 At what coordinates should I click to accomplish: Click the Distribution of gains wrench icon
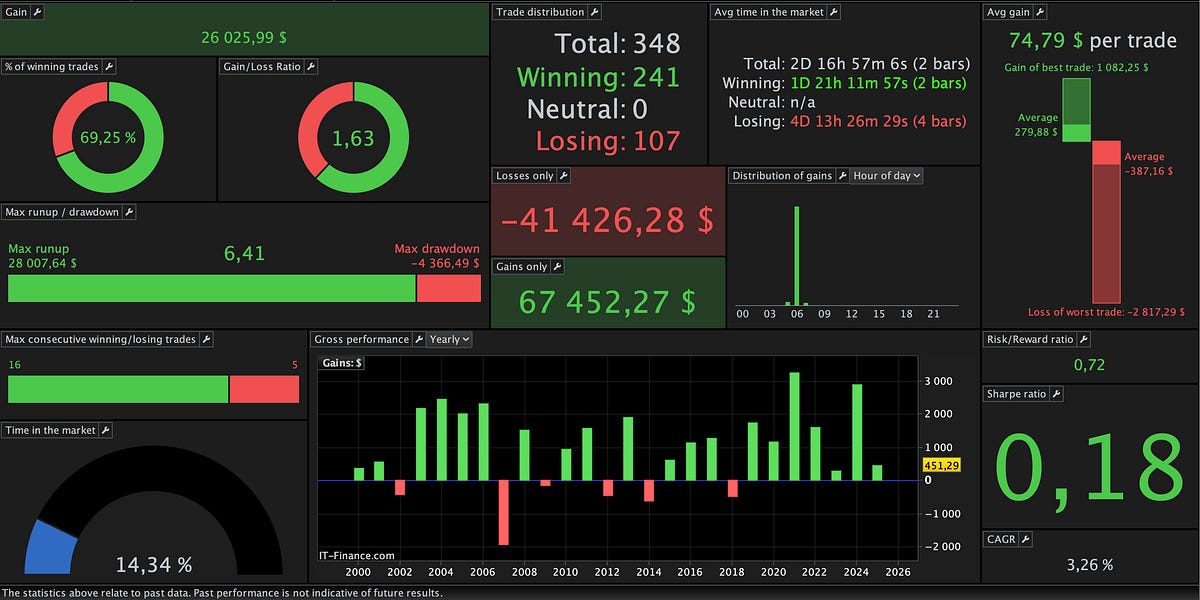tap(842, 176)
